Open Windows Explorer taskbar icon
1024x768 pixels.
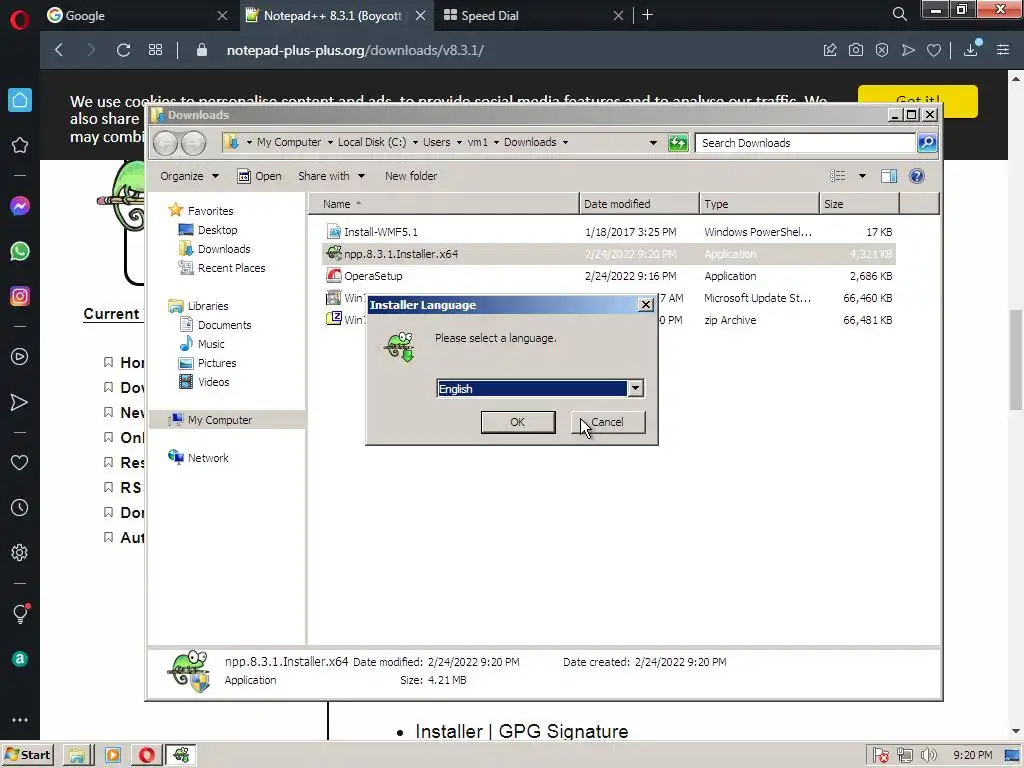[x=78, y=755]
